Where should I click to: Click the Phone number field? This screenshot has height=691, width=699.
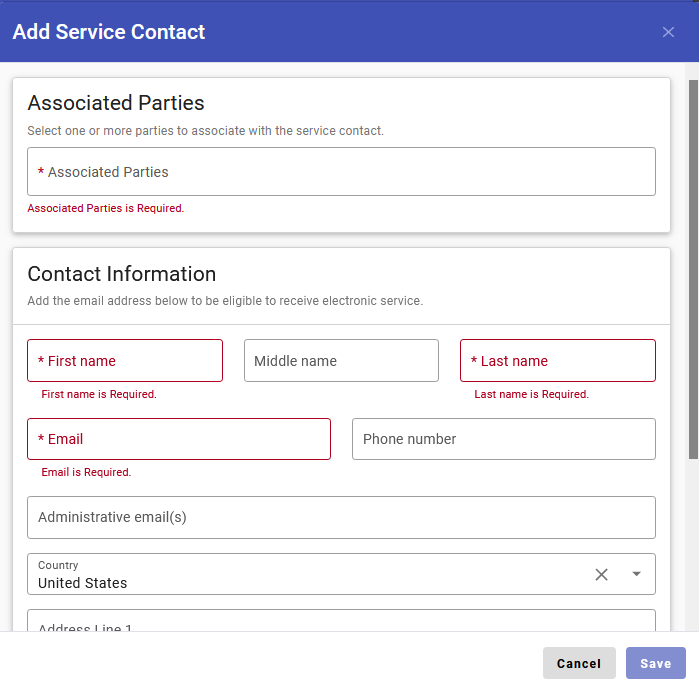point(503,439)
